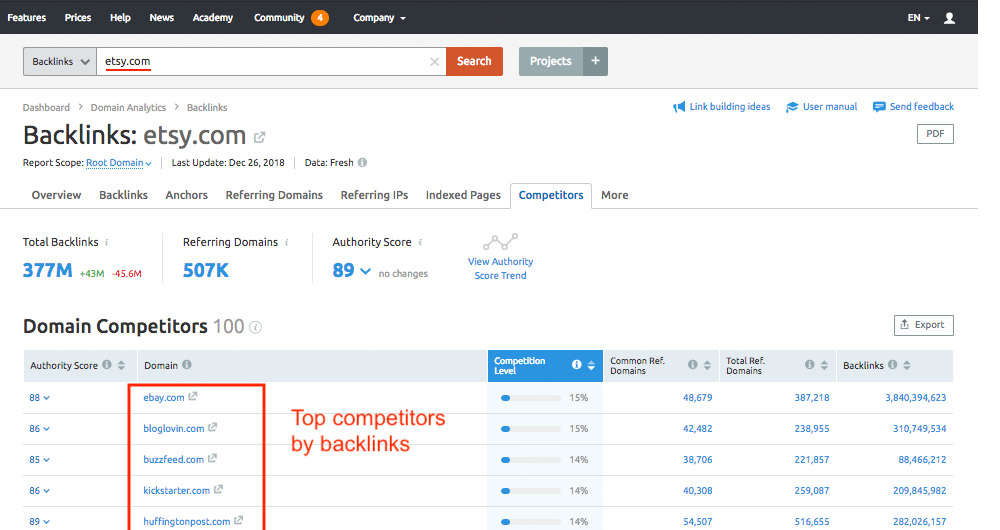Screen dimensions: 1000x530
Task: Open external link icon next to etsy.com heading
Action: coord(260,137)
